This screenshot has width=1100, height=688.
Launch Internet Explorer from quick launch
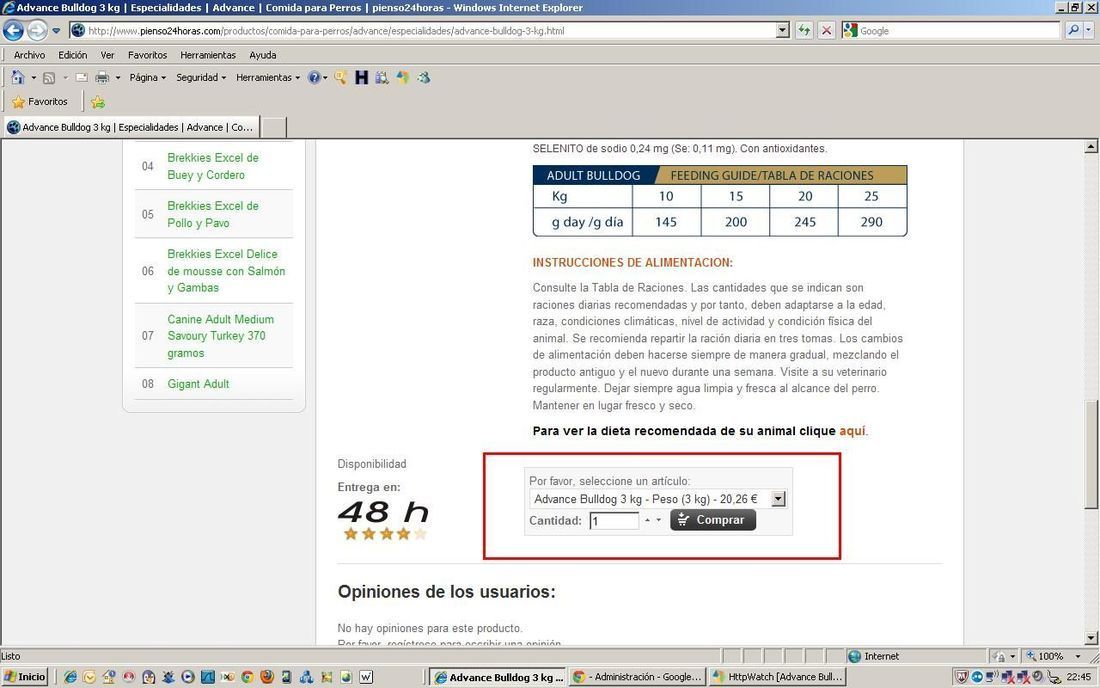[x=70, y=677]
